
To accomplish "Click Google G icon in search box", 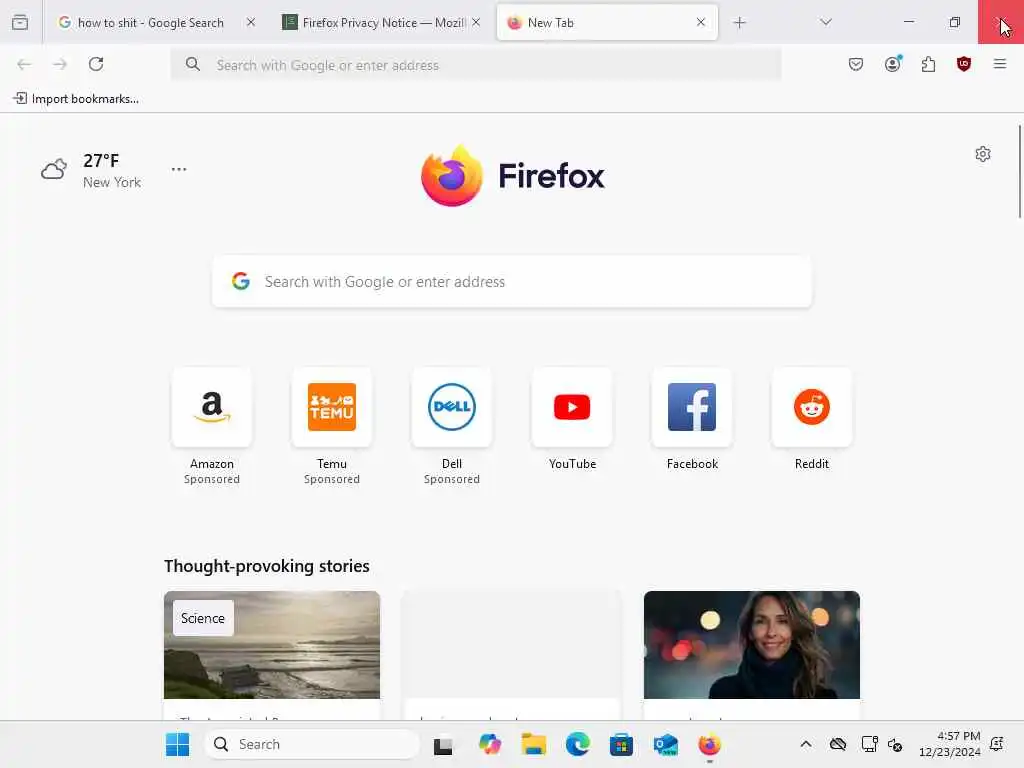I will 241,281.
